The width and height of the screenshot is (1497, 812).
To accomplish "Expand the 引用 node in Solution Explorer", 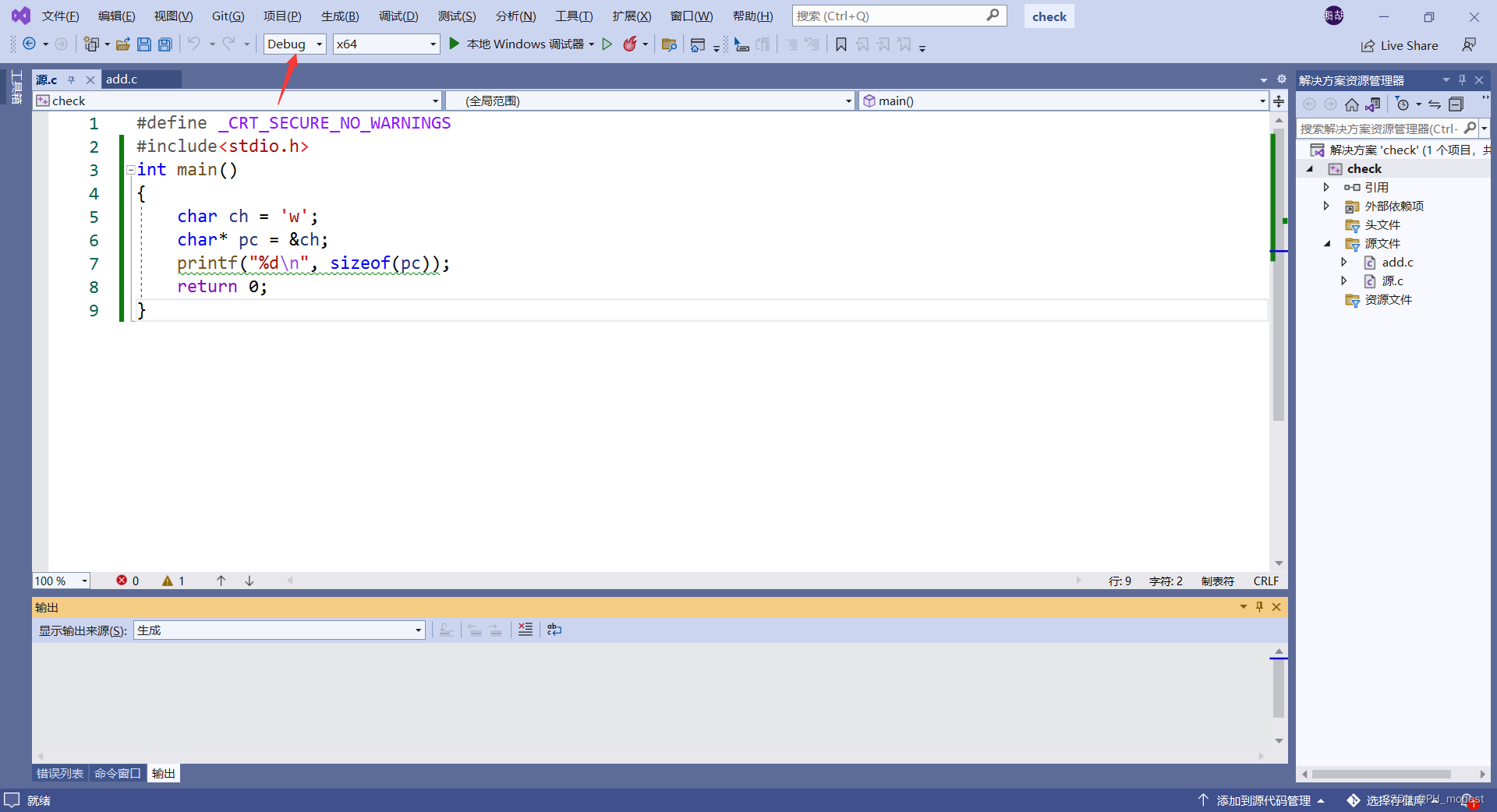I will (1325, 187).
